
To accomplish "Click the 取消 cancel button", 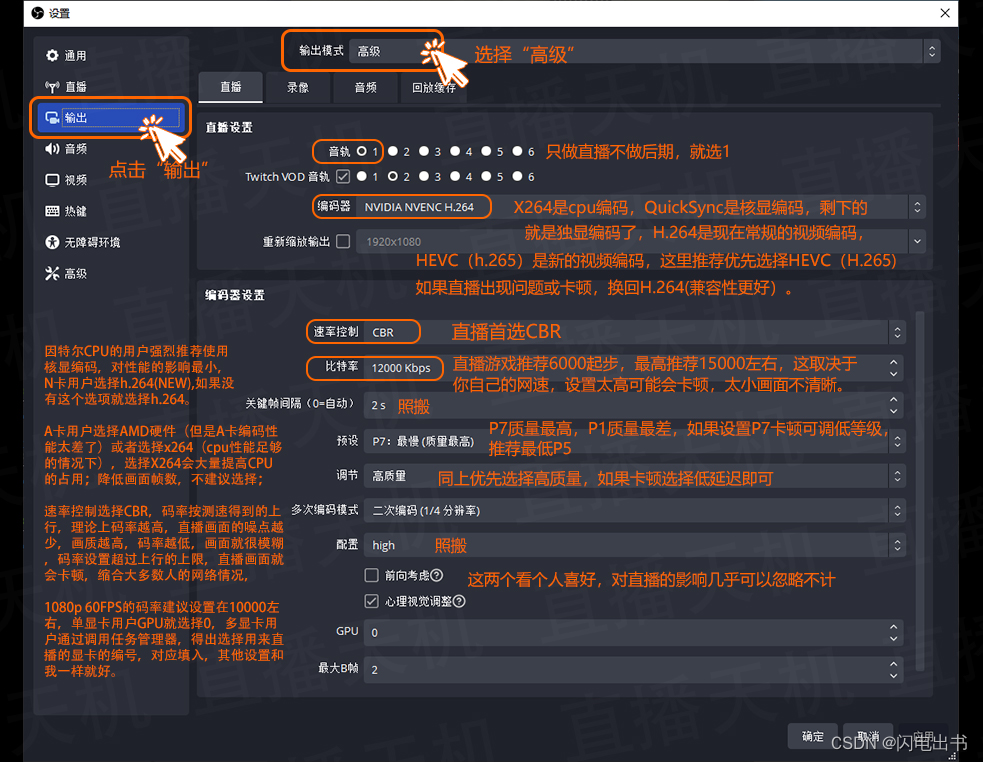I will (868, 736).
